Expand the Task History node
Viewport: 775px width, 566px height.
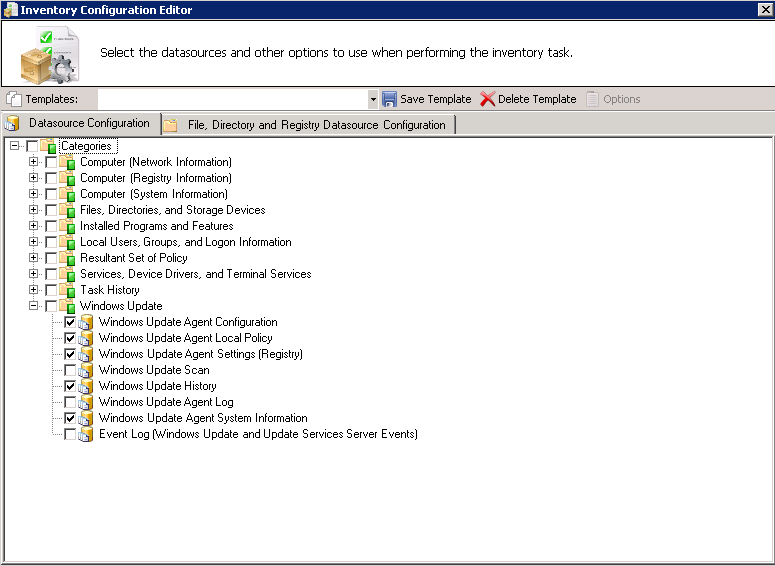tap(33, 290)
